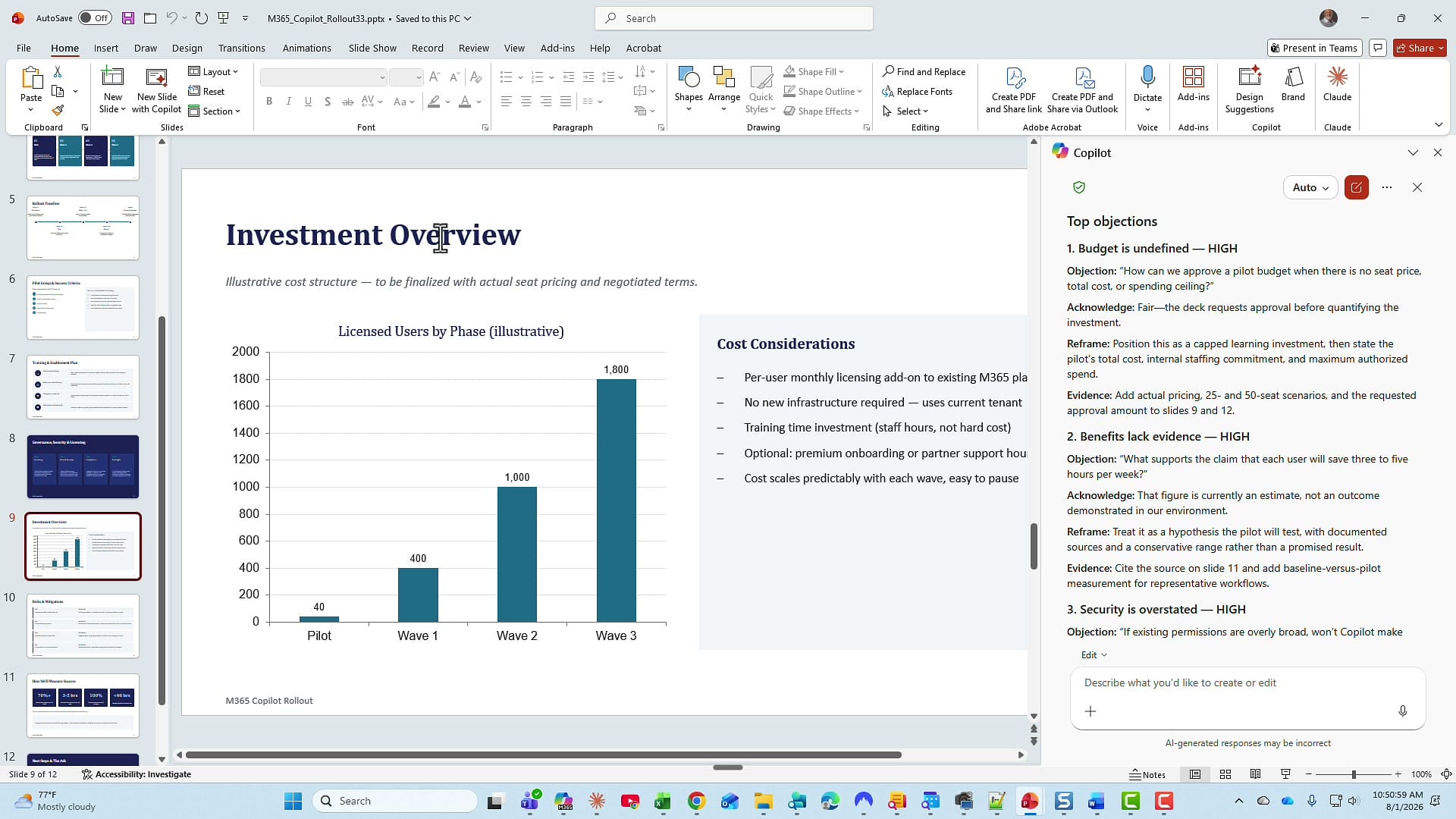Select slide 8 thumbnail Governance, Security
The image size is (1456, 819).
point(83,466)
